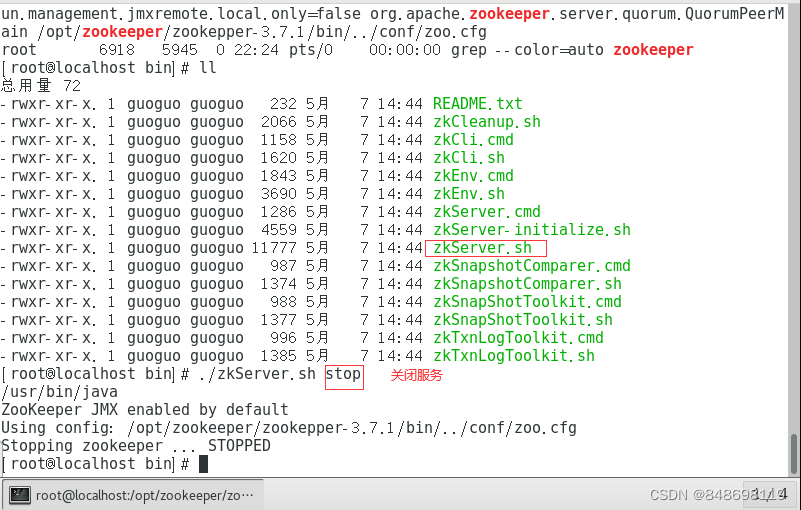Select the zkServer.cmd file name

tap(487, 212)
